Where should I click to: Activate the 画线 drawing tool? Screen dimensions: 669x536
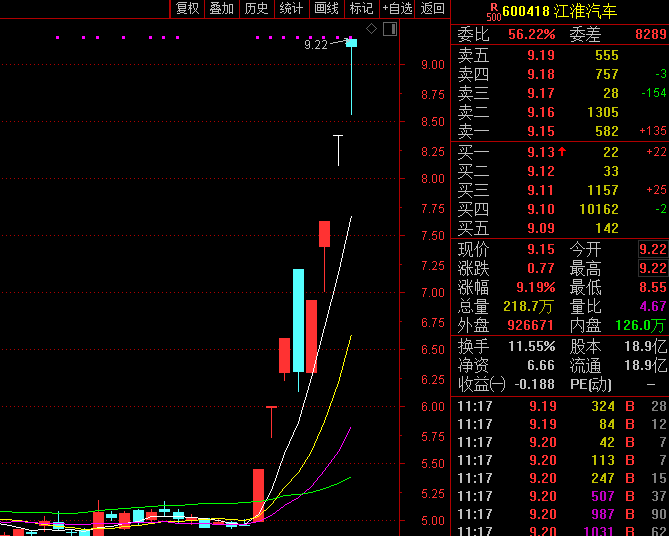326,9
